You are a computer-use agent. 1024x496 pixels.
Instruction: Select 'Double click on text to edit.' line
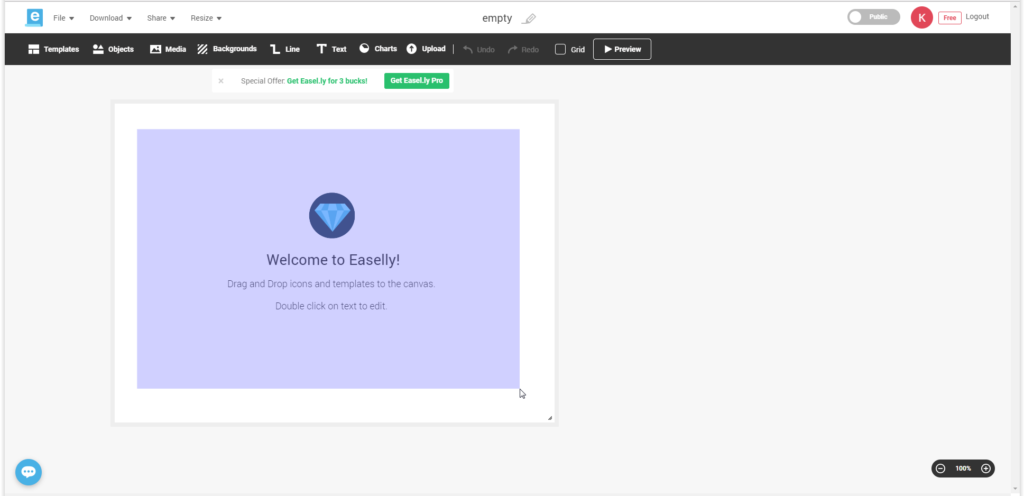pyautogui.click(x=331, y=306)
